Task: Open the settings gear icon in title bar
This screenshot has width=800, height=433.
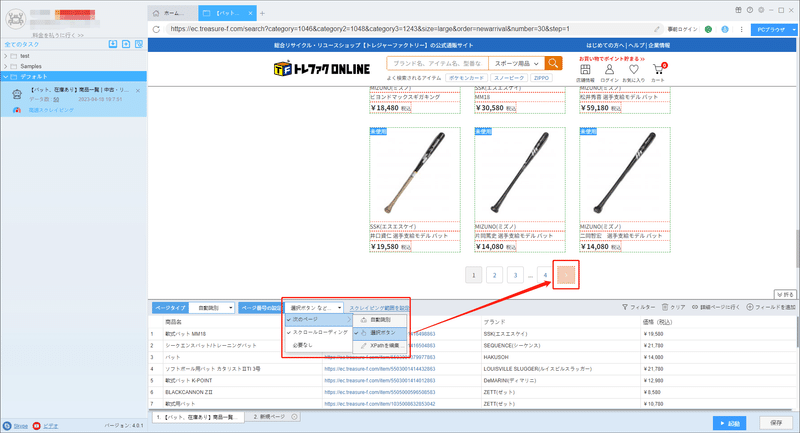Action: [x=761, y=10]
